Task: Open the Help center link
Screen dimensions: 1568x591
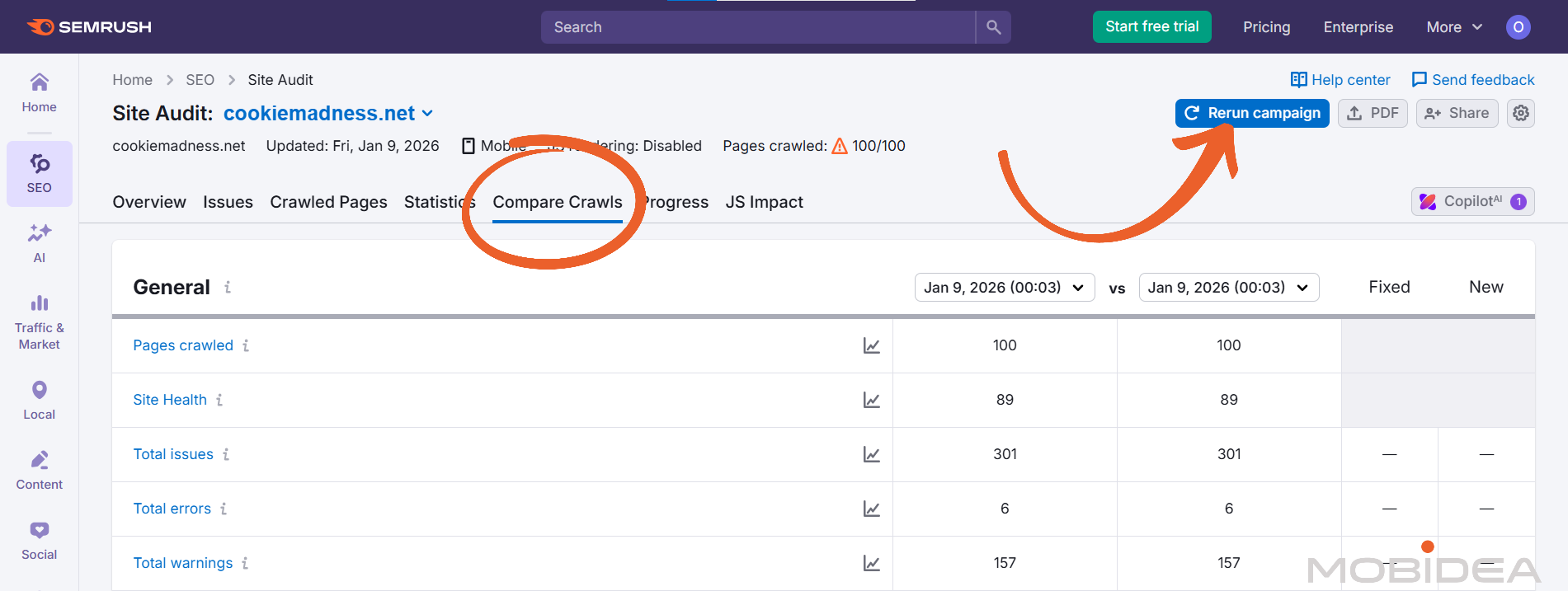Action: click(1340, 80)
